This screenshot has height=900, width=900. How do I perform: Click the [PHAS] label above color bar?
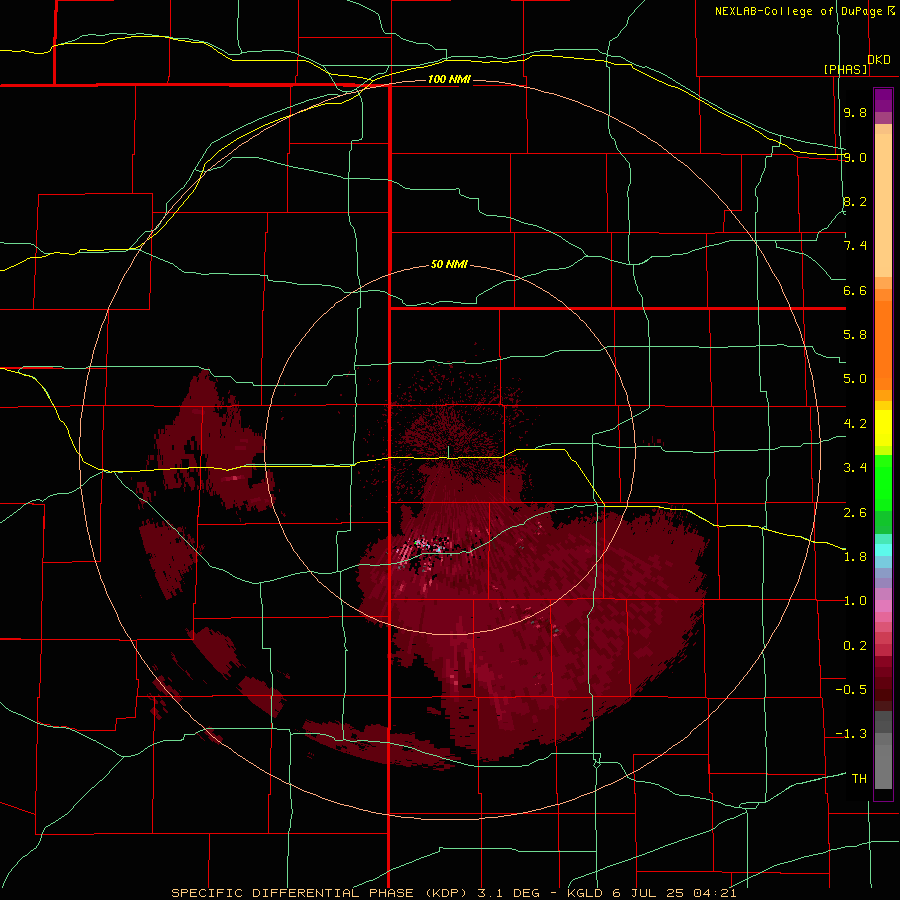pyautogui.click(x=845, y=69)
